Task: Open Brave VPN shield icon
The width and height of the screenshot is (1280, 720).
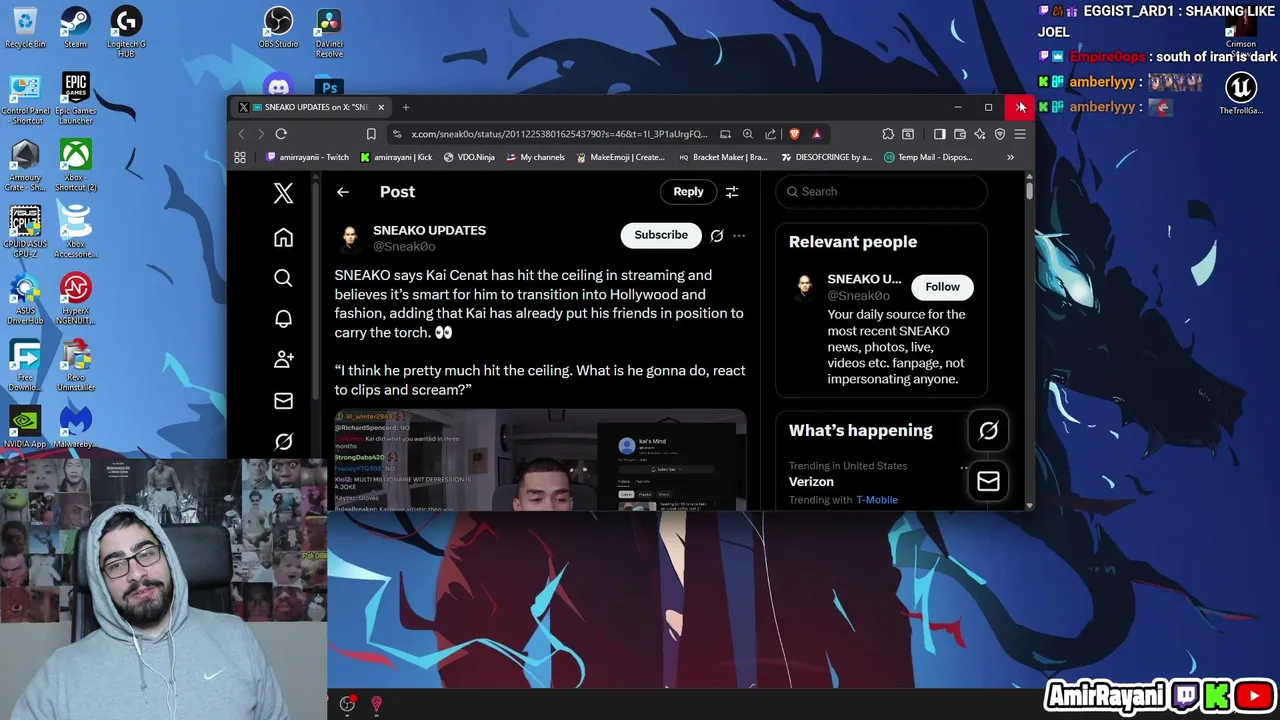Action: pyautogui.click(x=1000, y=134)
